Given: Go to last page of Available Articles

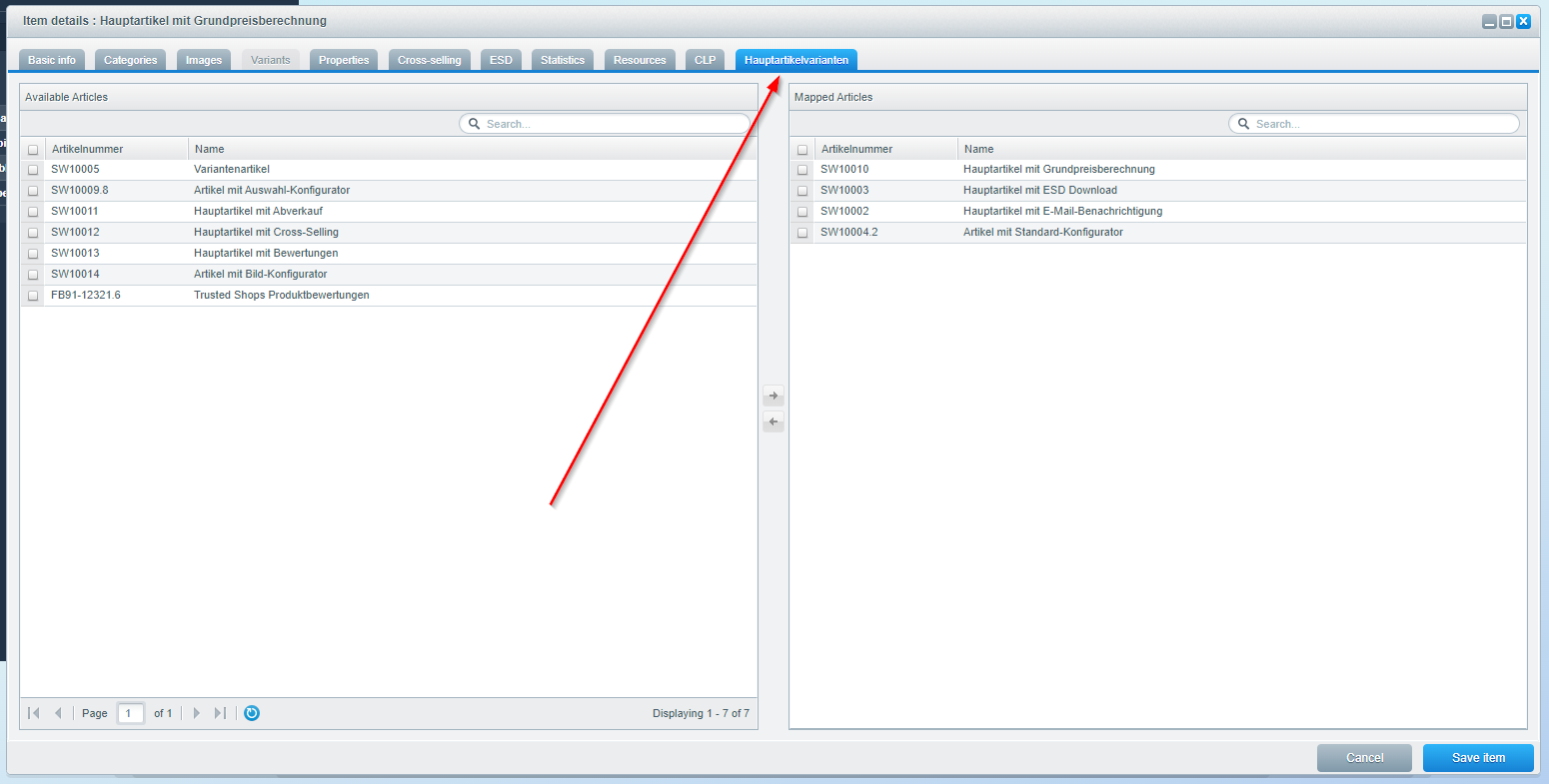Looking at the screenshot, I should [x=220, y=713].
